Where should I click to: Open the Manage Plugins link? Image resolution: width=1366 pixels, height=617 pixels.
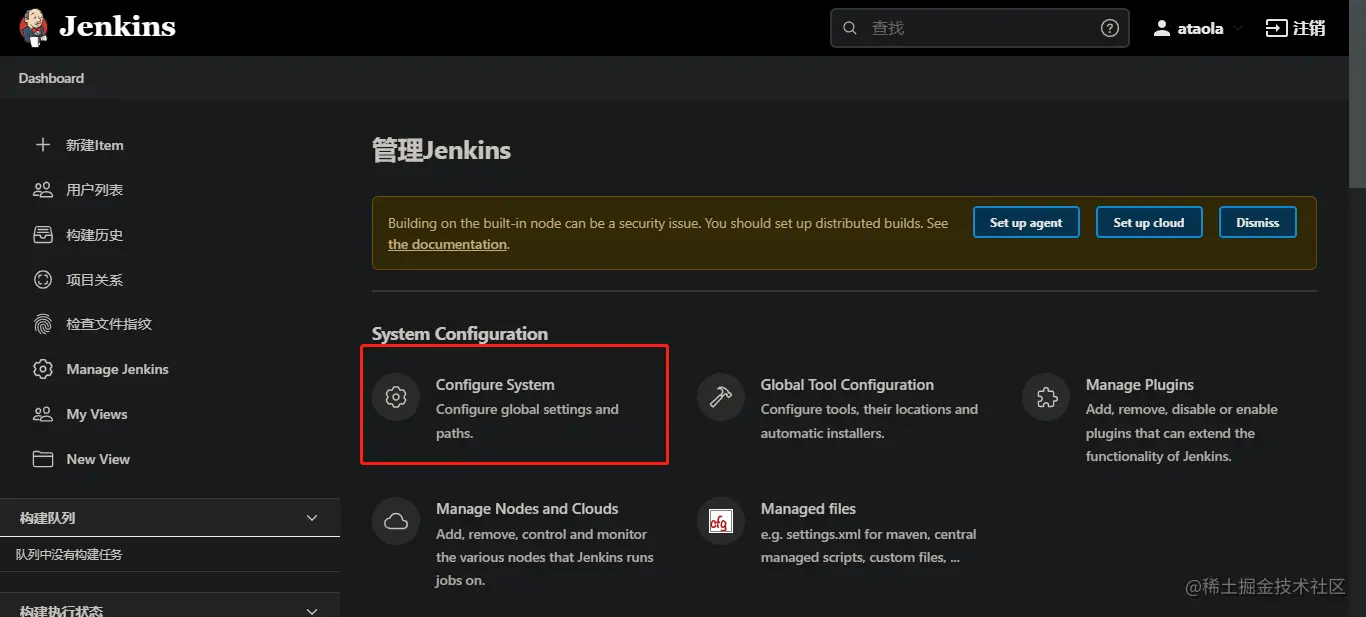[1140, 385]
